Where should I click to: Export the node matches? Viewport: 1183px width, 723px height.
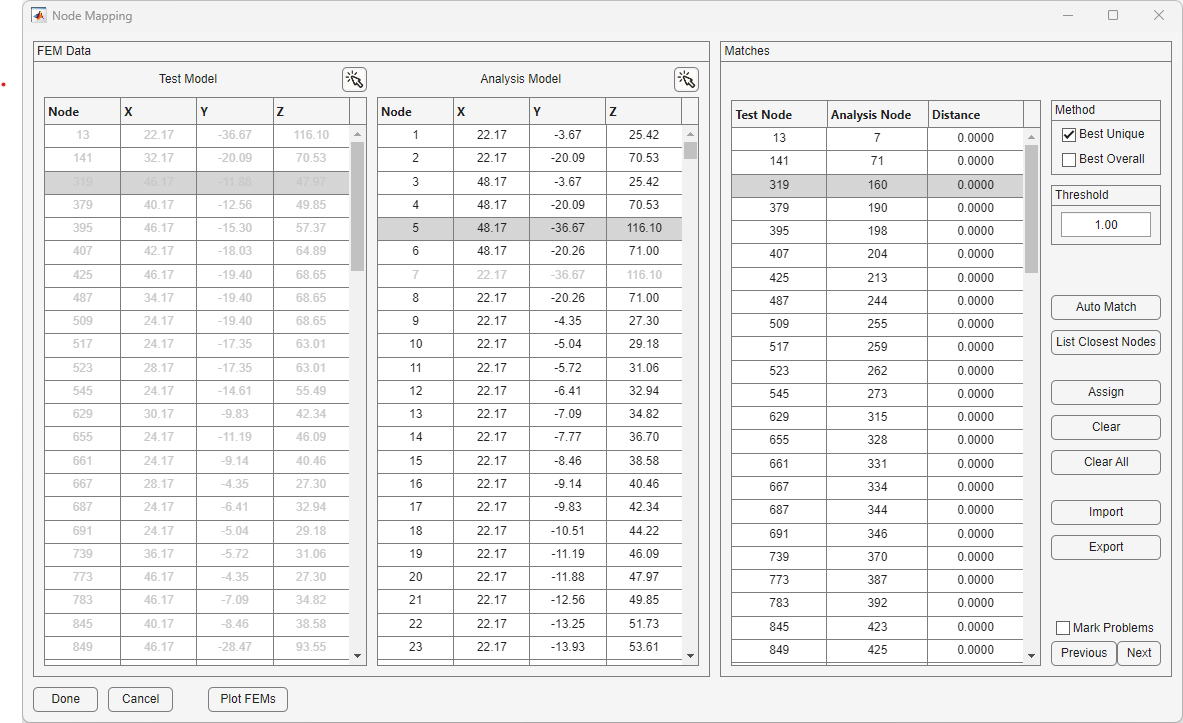1105,547
